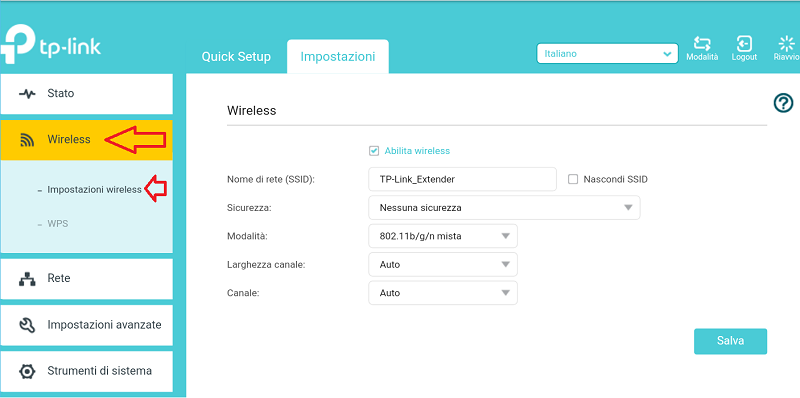Click the Sicurezza: label

pos(249,208)
